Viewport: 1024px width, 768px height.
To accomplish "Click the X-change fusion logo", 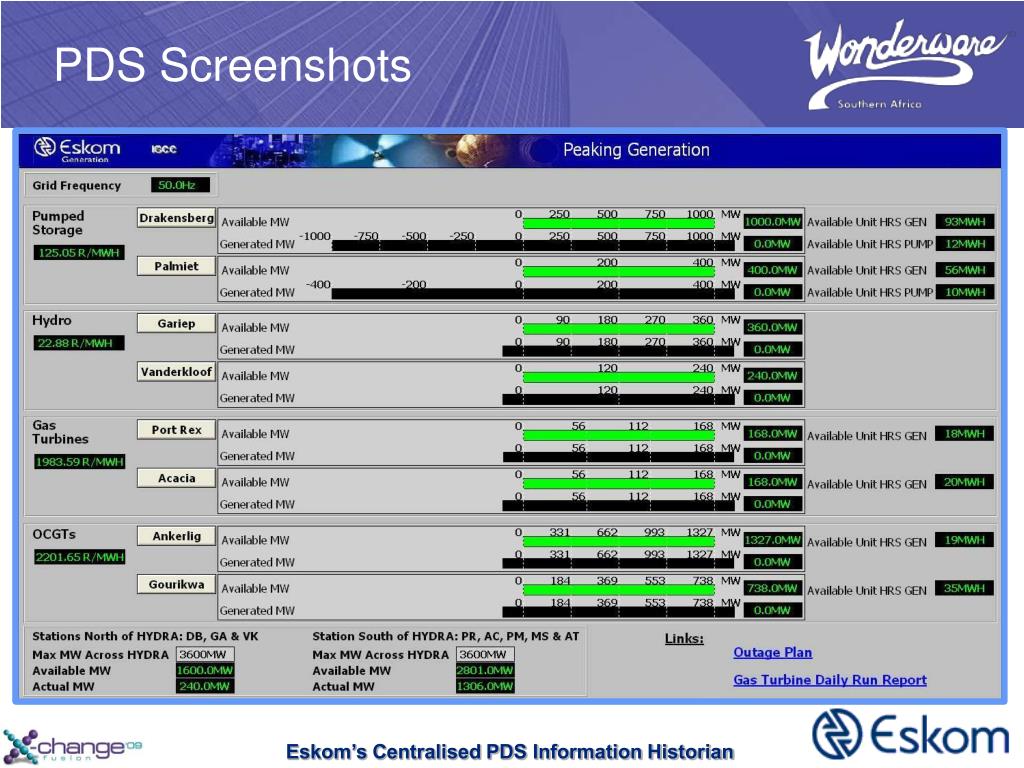I will [72, 746].
